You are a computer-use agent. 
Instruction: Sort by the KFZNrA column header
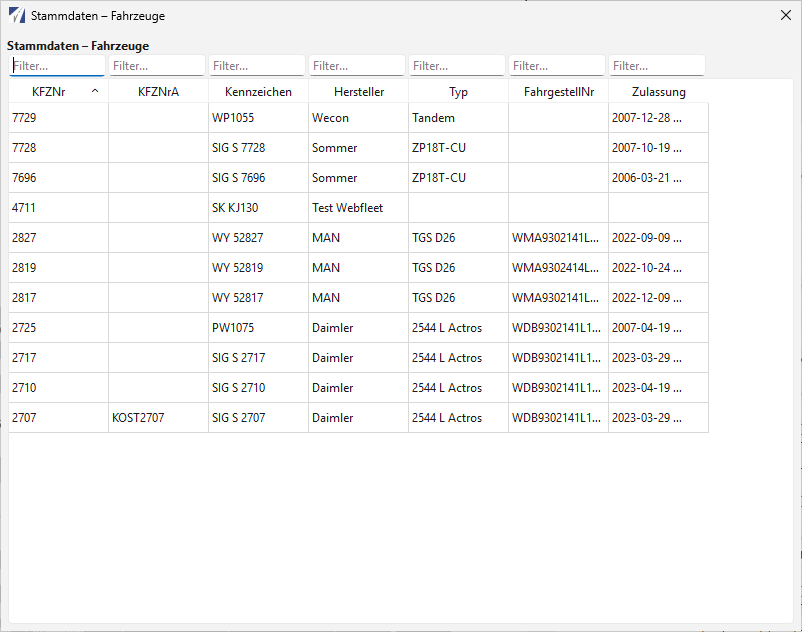click(159, 92)
